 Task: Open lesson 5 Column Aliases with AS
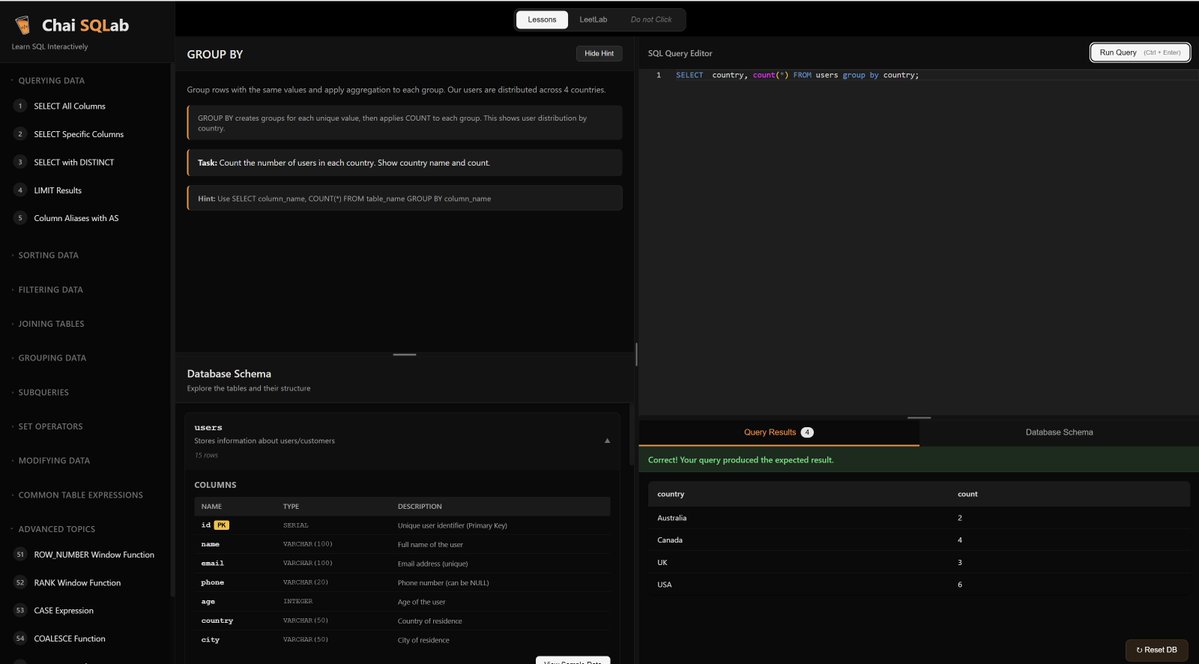pos(76,218)
